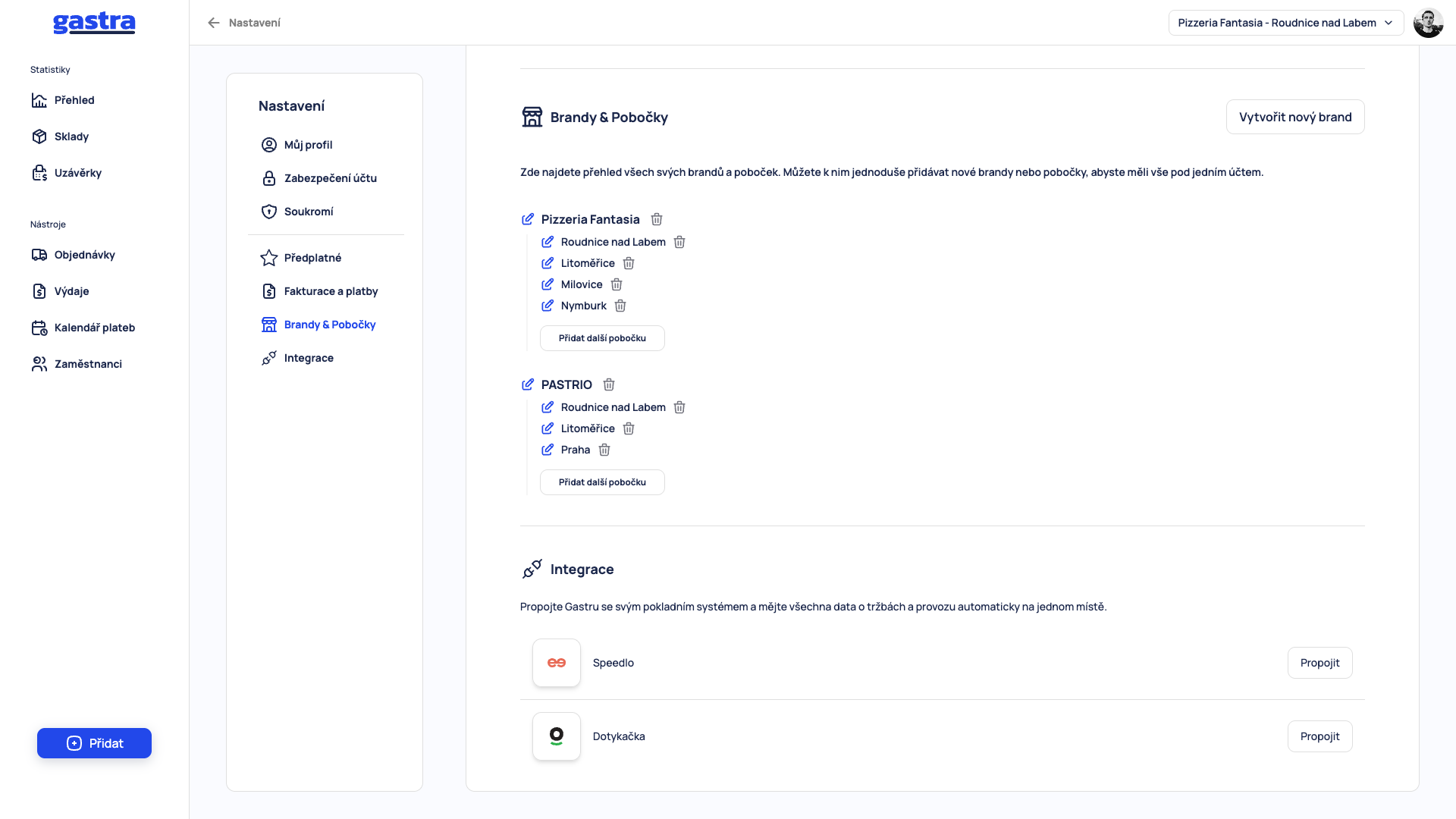Edit the Milovice branch
Viewport: 1456px width, 819px height.
[x=548, y=284]
